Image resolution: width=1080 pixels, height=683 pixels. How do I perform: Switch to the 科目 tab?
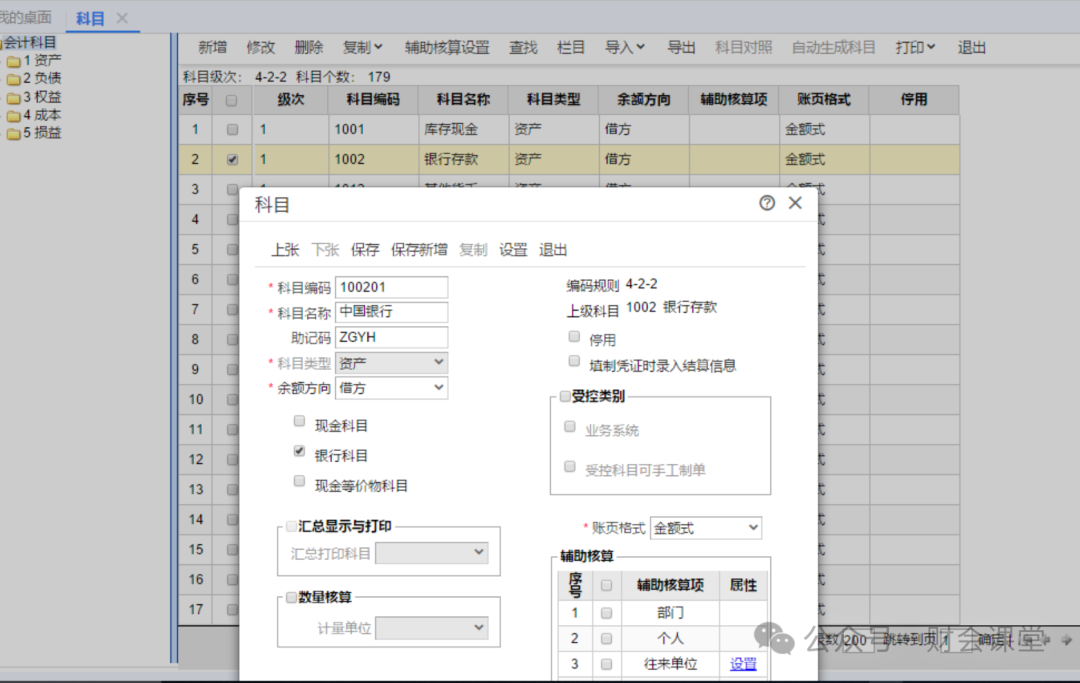click(x=90, y=18)
